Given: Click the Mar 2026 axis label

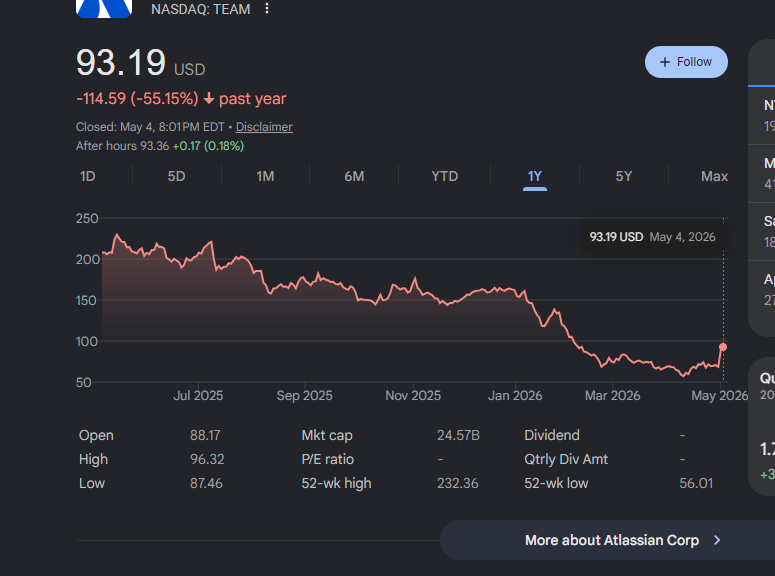Looking at the screenshot, I should point(612,396).
